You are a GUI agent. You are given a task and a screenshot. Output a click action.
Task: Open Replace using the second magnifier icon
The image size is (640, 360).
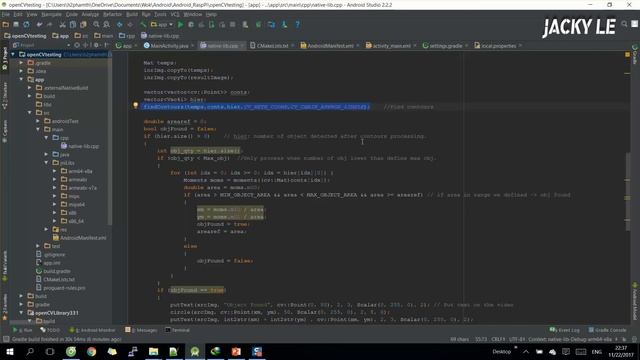coord(107,24)
